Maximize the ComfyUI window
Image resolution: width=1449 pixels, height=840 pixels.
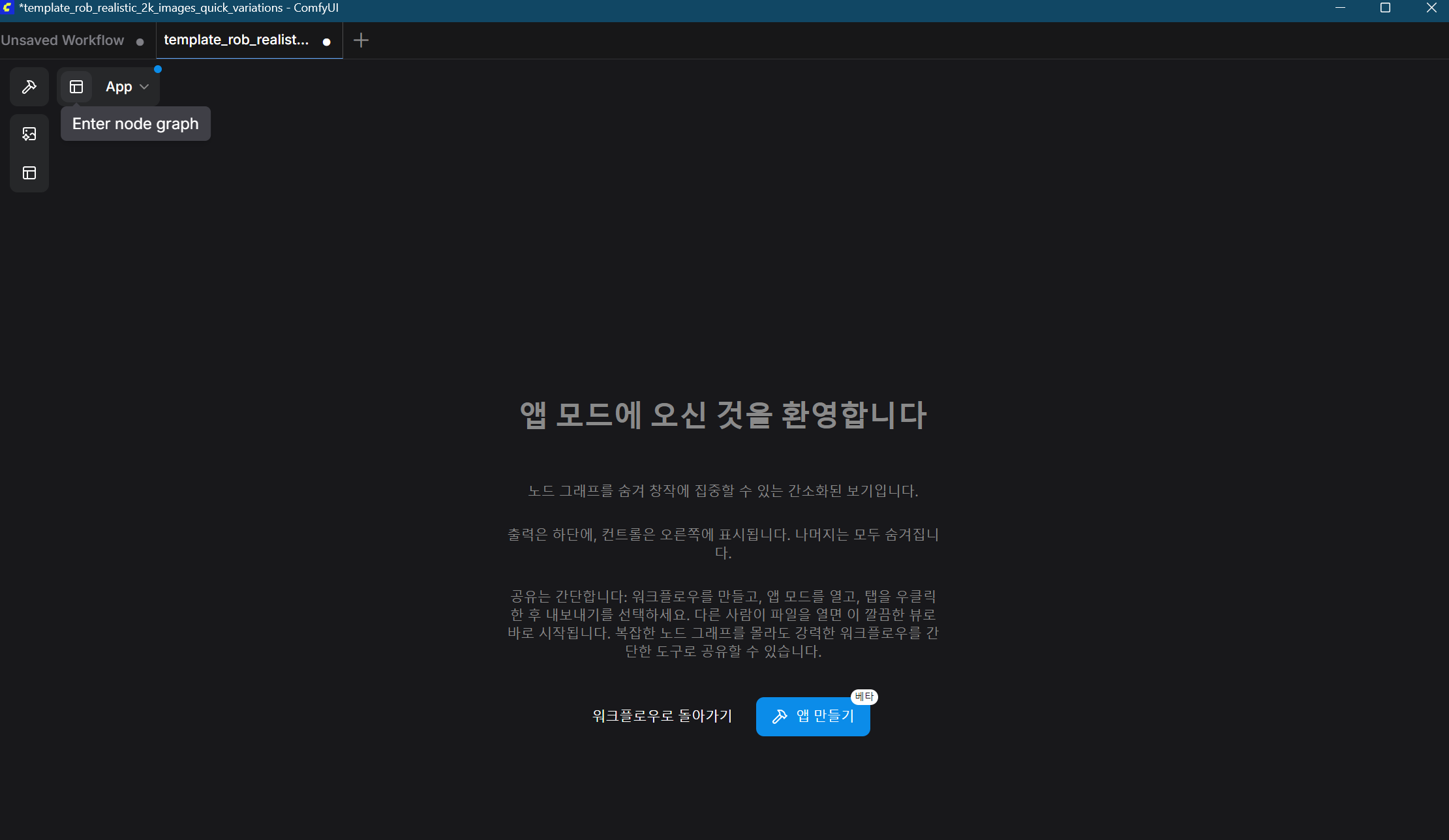tap(1385, 8)
